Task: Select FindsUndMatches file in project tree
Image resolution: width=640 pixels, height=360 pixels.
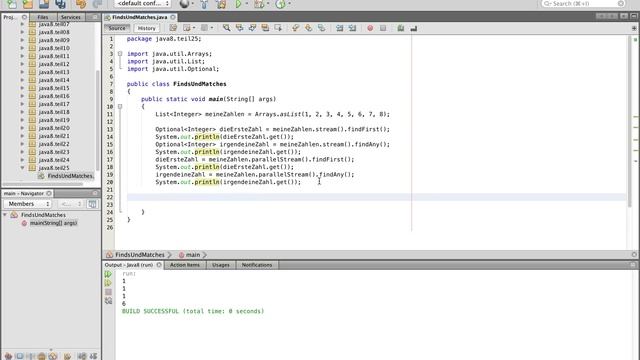Action: [x=70, y=176]
